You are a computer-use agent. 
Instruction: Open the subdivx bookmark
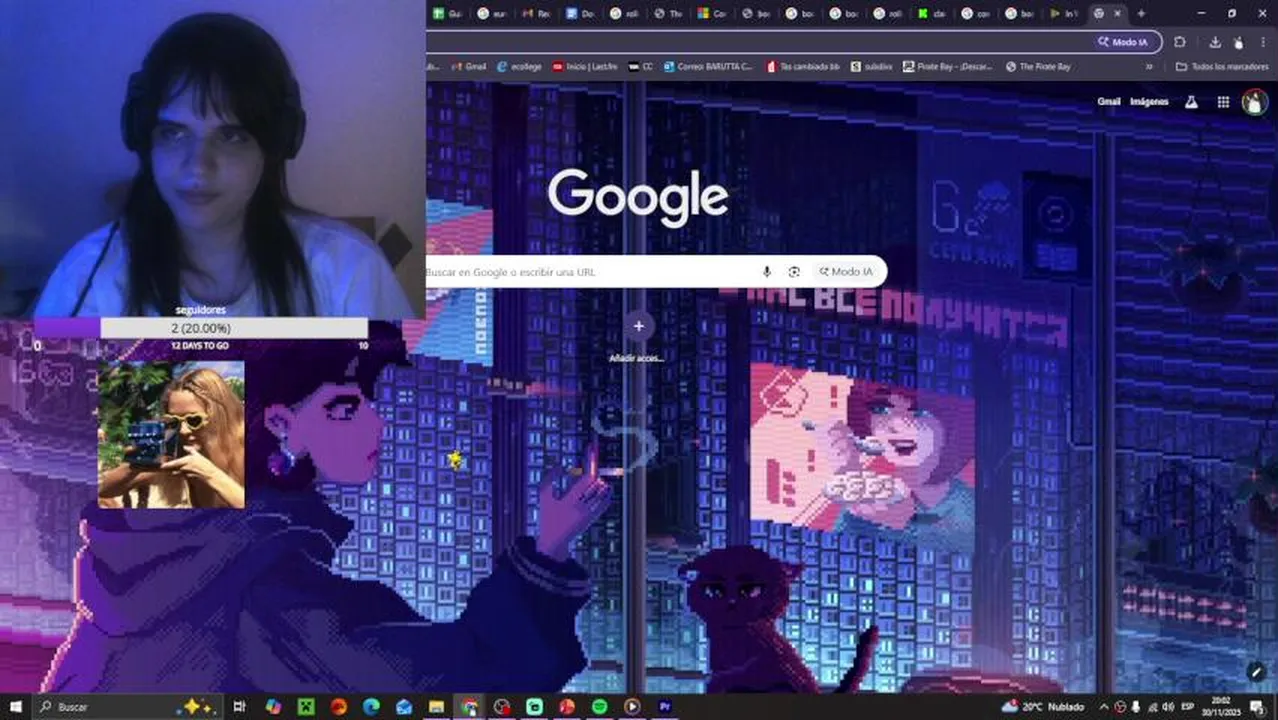871,67
